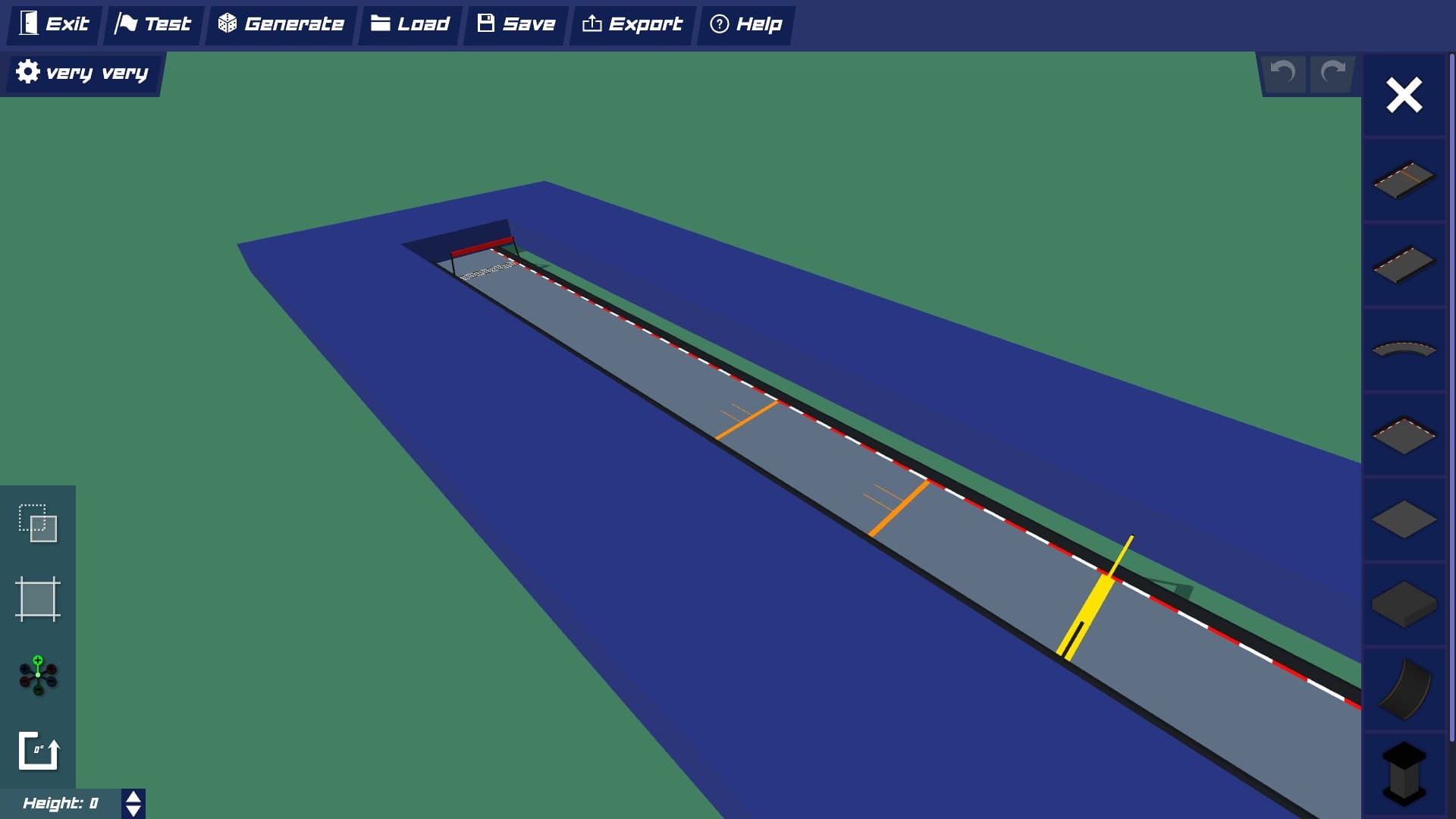Click the Generate button
Viewport: 1456px width, 819px height.
pos(281,24)
